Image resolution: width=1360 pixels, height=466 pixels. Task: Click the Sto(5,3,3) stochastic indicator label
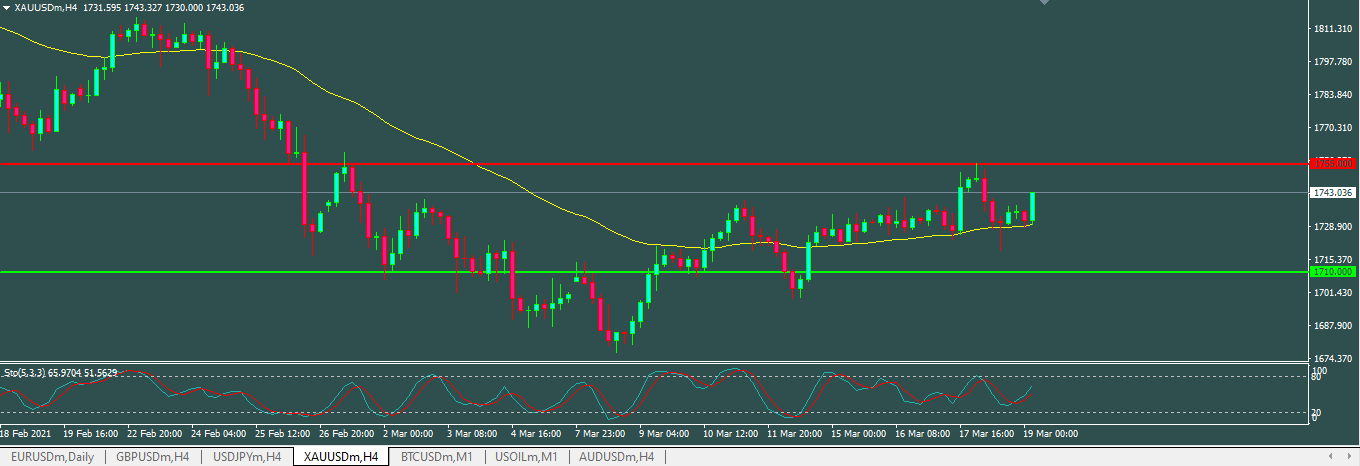click(60, 373)
